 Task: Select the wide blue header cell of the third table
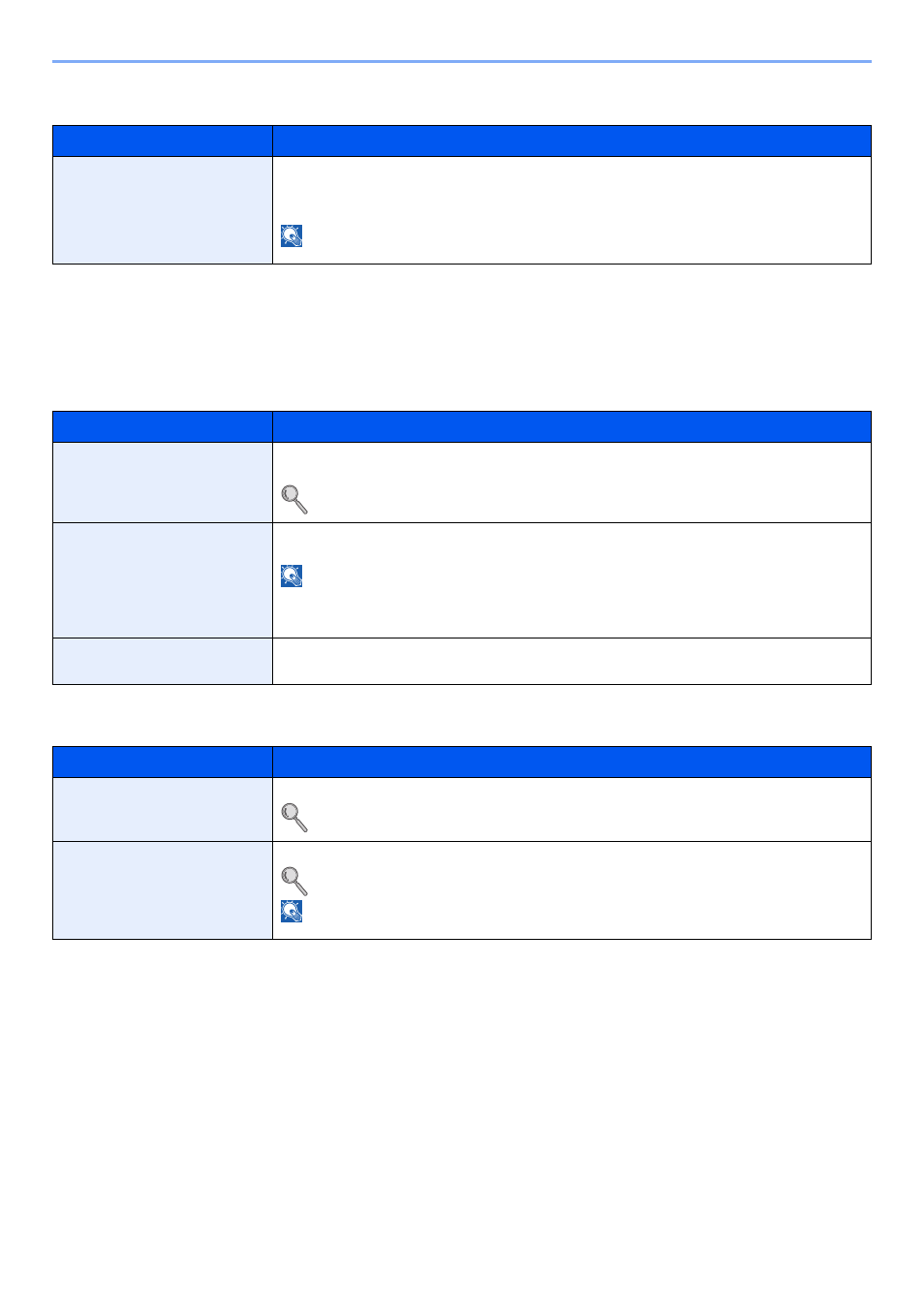[x=571, y=763]
